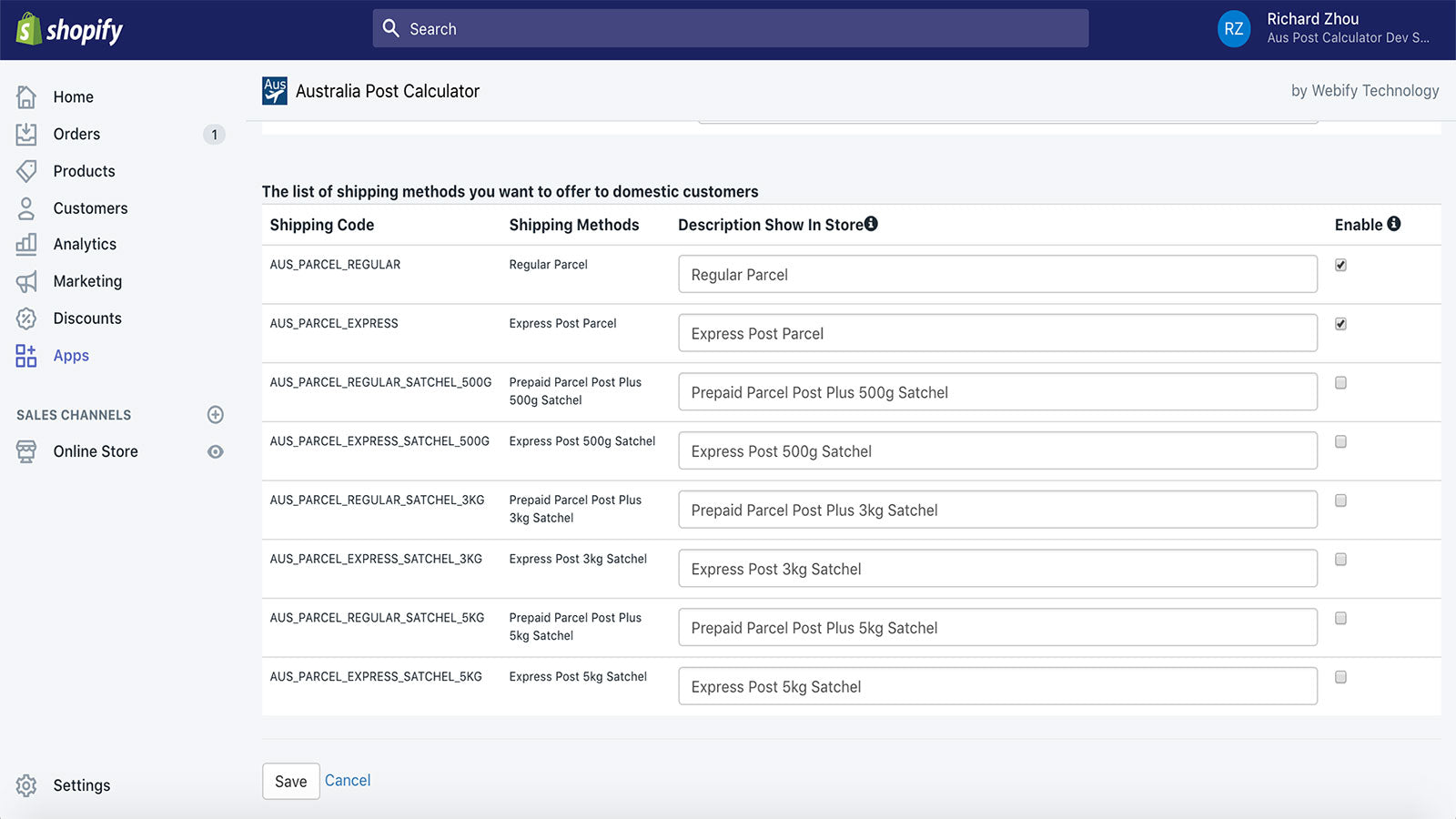
Task: Click the Save button
Action: pos(290,781)
